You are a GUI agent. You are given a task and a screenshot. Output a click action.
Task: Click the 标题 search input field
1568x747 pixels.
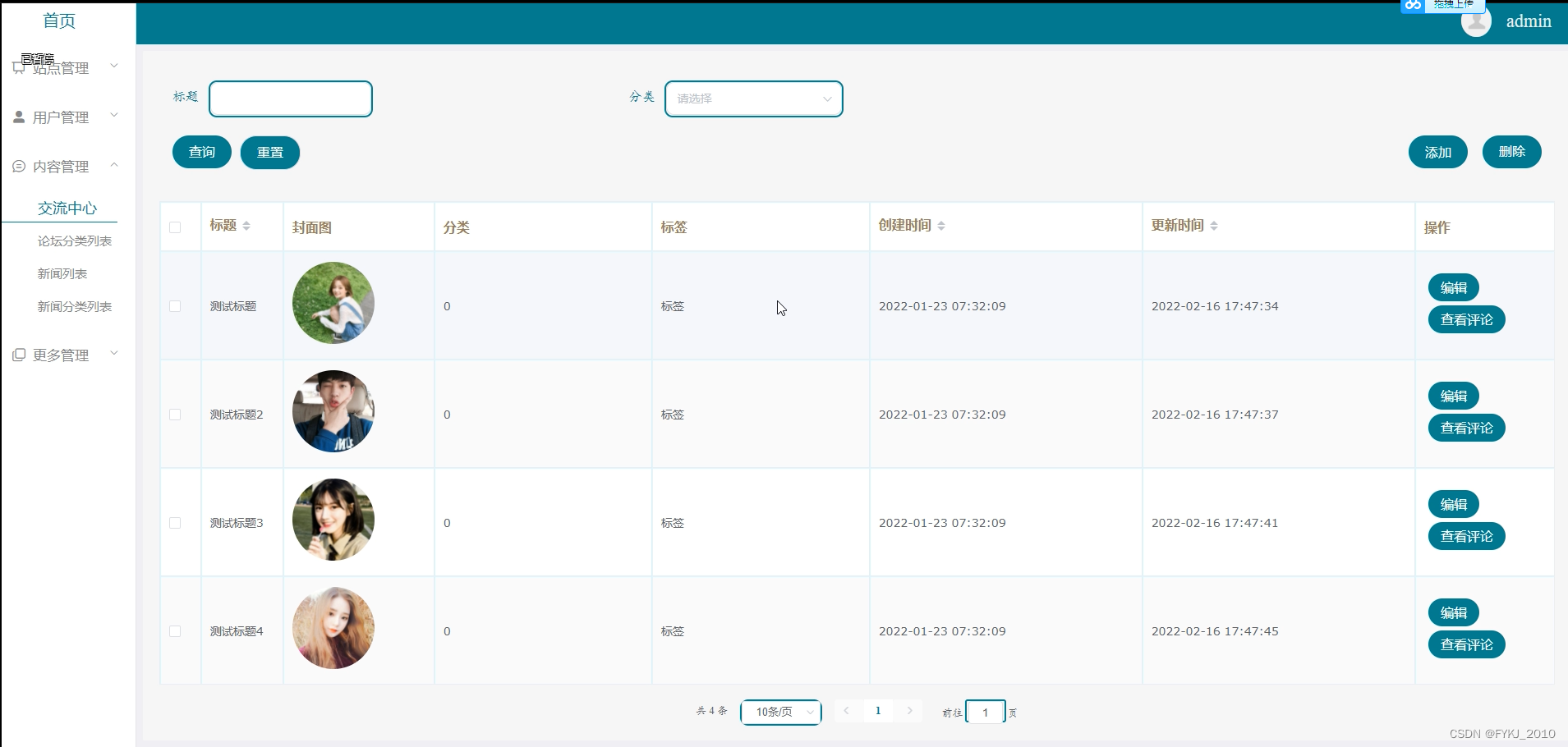291,99
